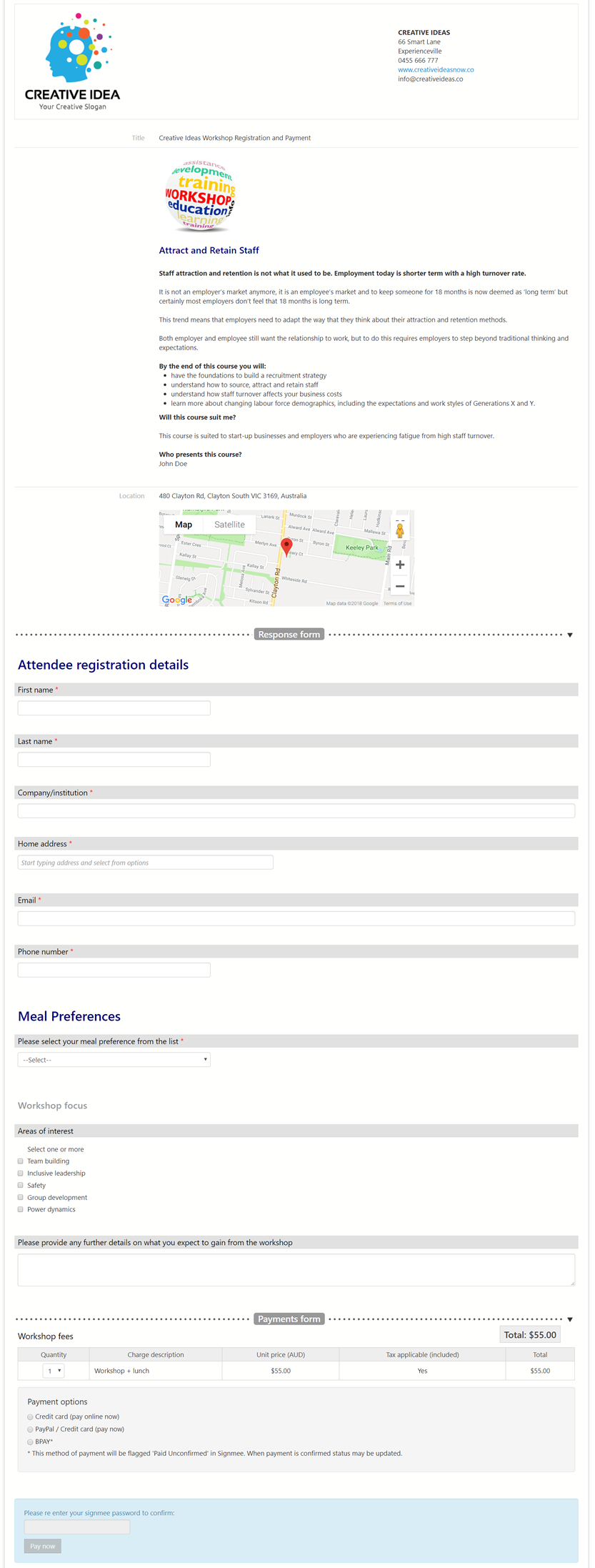This screenshot has width=595, height=1568.
Task: Open the meal preference Select dropdown
Action: pyautogui.click(x=114, y=1060)
